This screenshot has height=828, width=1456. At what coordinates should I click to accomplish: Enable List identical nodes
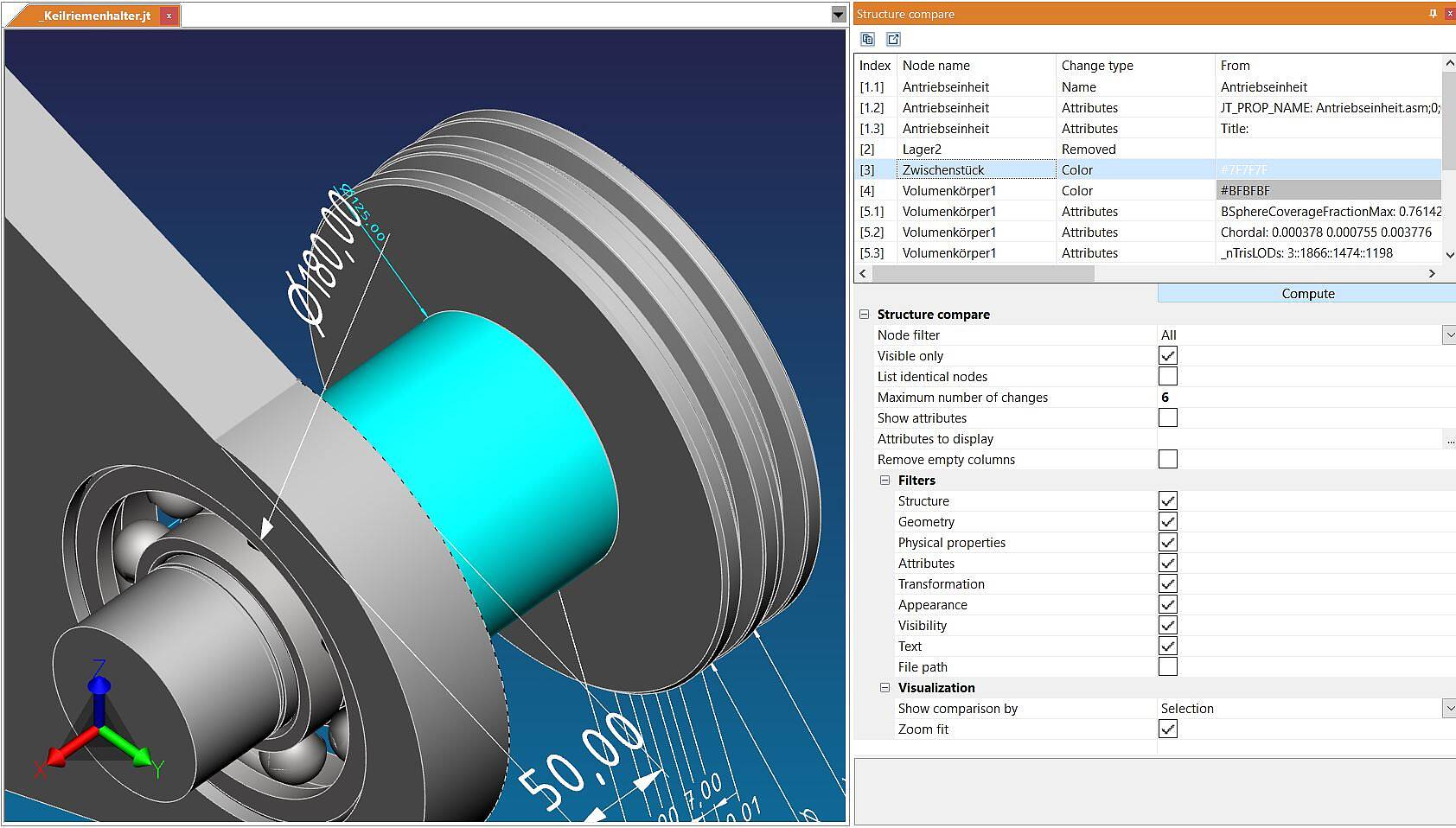(x=1168, y=377)
